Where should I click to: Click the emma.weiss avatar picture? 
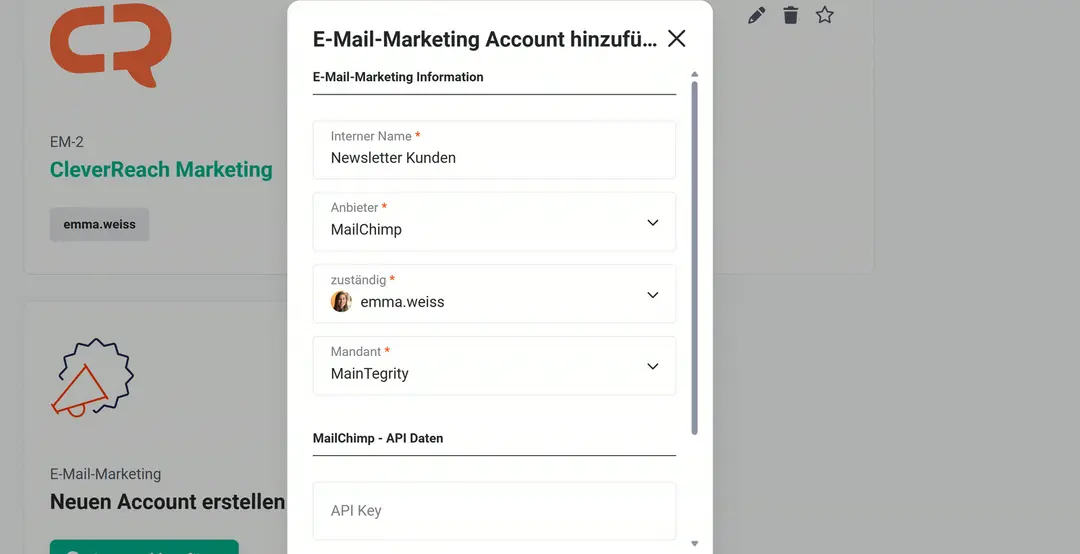pyautogui.click(x=341, y=302)
